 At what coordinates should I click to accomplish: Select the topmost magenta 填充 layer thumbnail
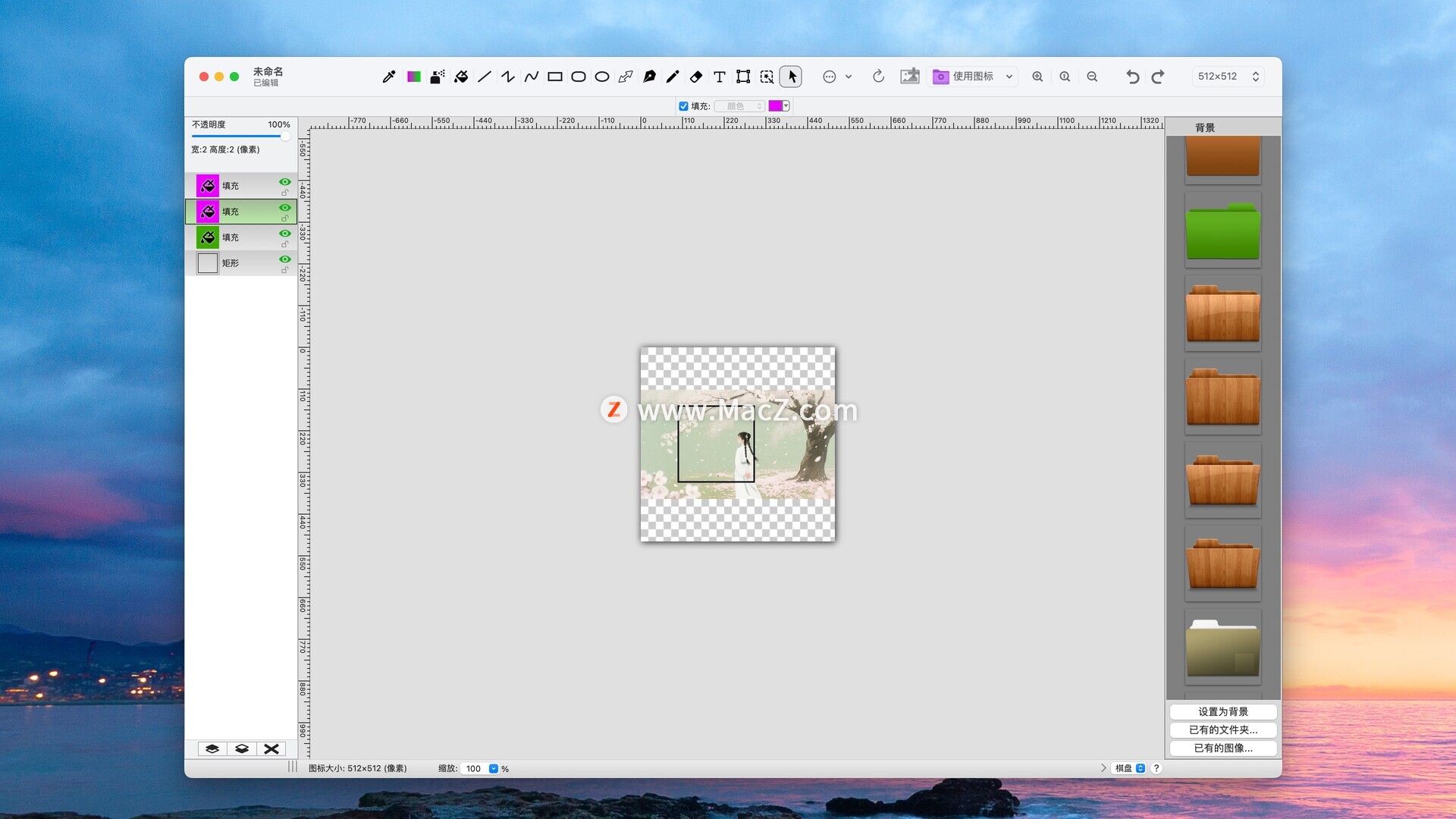[x=208, y=186]
